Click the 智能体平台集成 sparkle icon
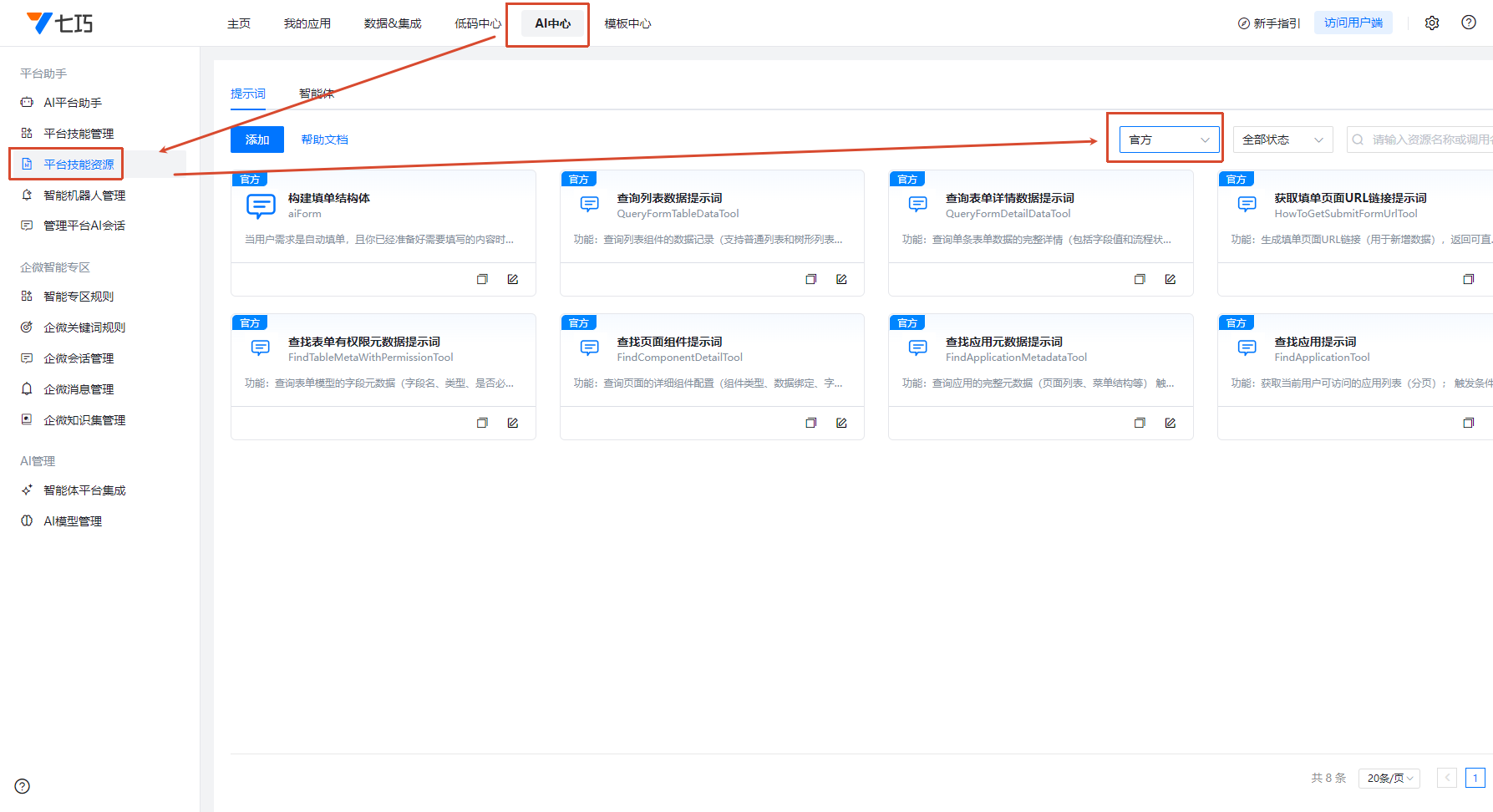Viewport: 1493px width, 812px height. [27, 490]
